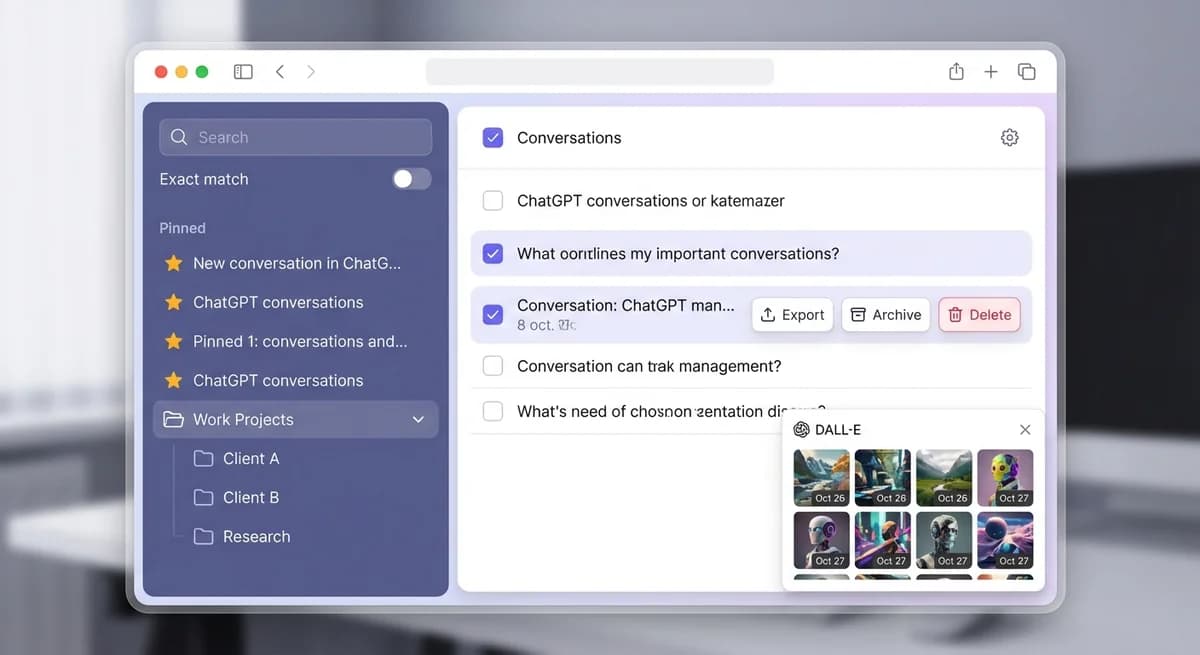The image size is (1200, 655).
Task: Click the browser address bar
Action: click(600, 72)
